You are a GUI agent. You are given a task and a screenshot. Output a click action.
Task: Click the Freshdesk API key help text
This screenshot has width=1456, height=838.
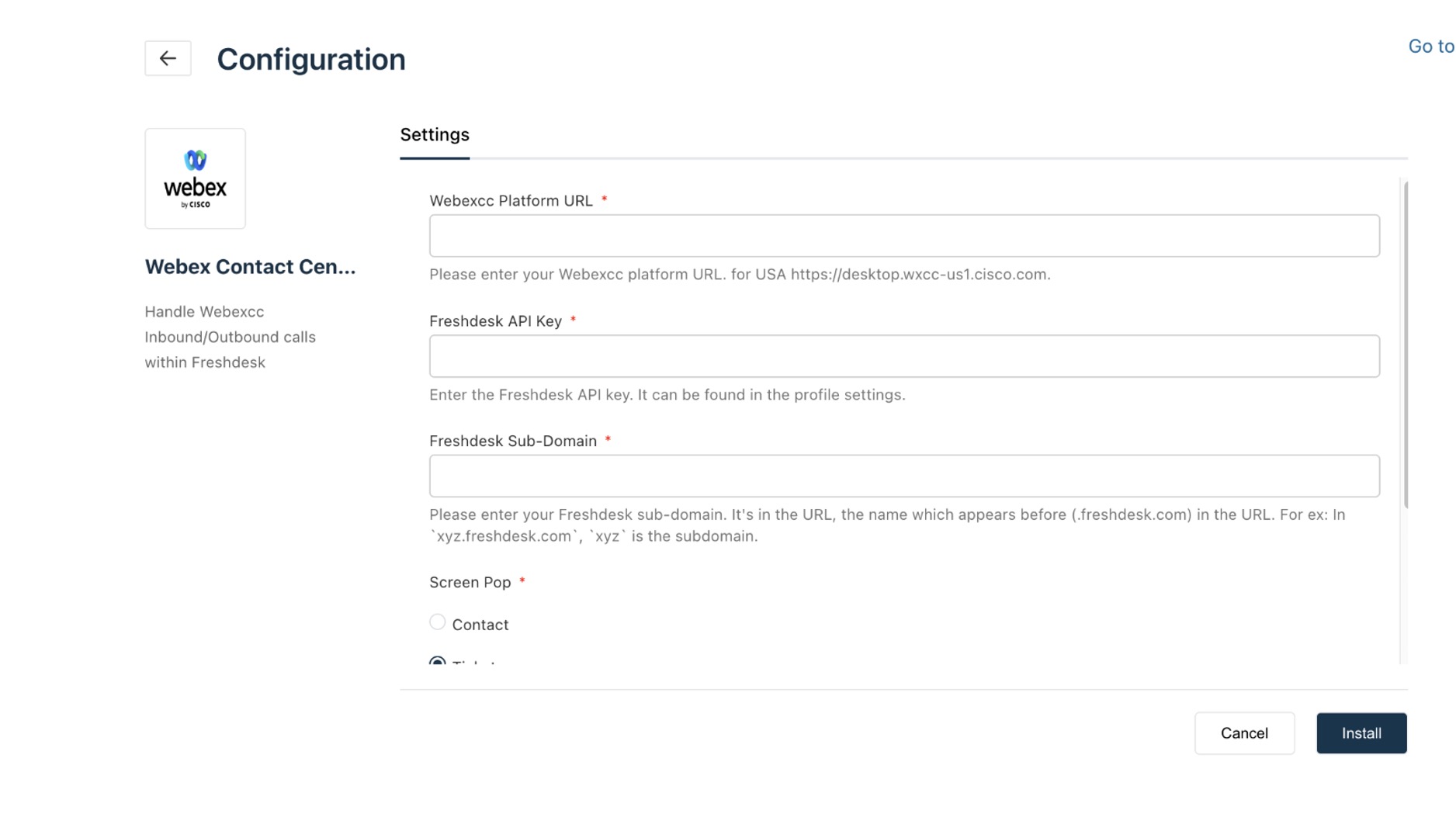(667, 395)
